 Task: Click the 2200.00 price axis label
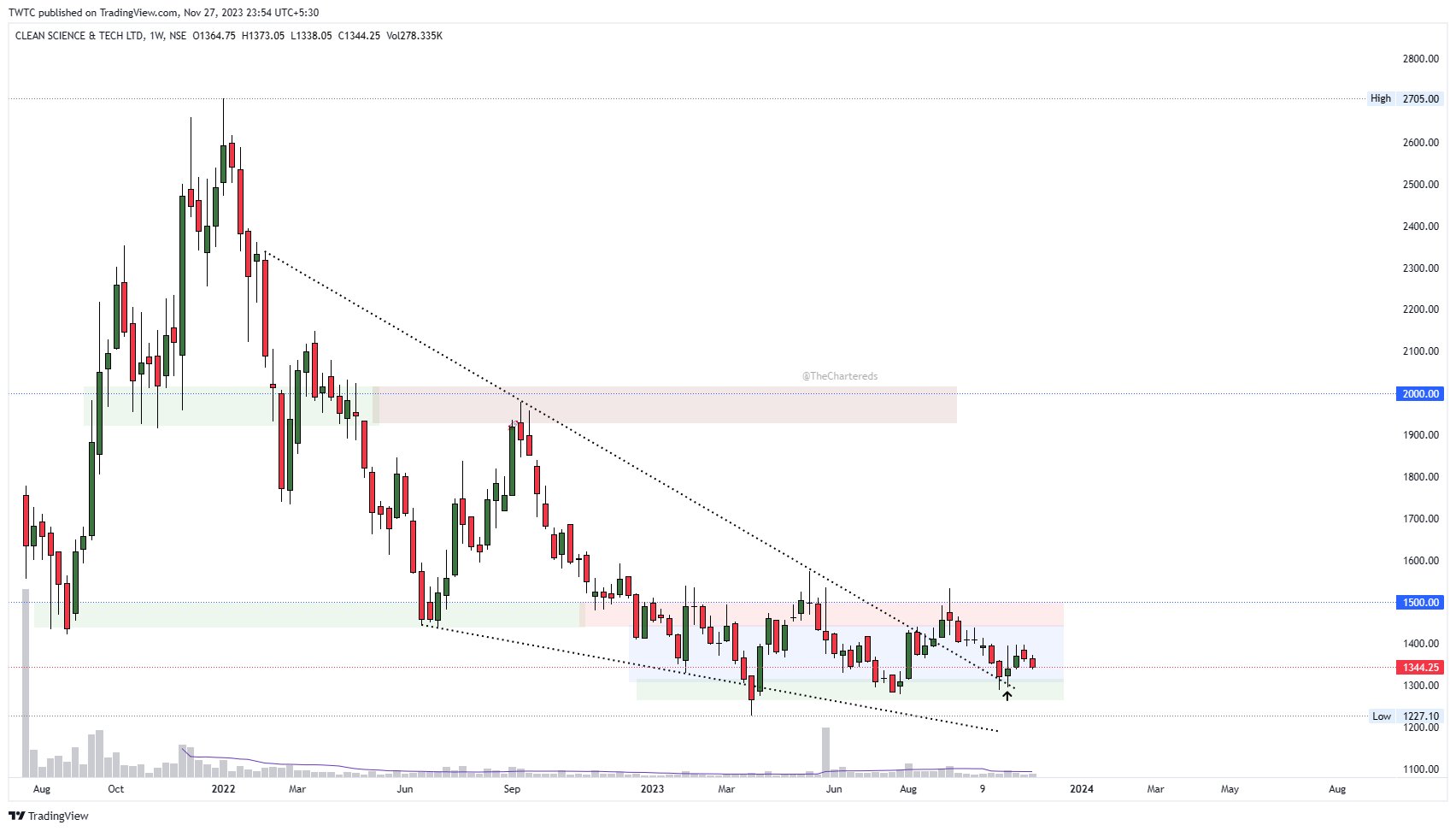click(1420, 309)
